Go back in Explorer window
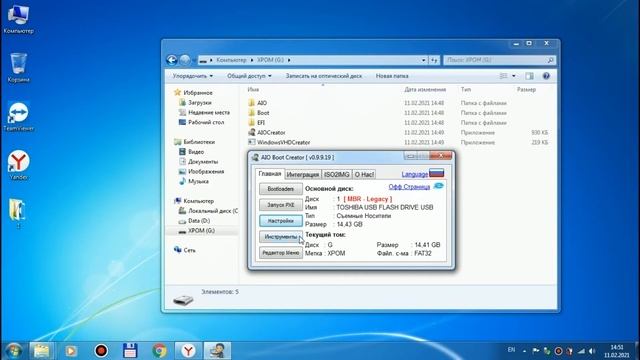The width and height of the screenshot is (640, 360). (172, 60)
